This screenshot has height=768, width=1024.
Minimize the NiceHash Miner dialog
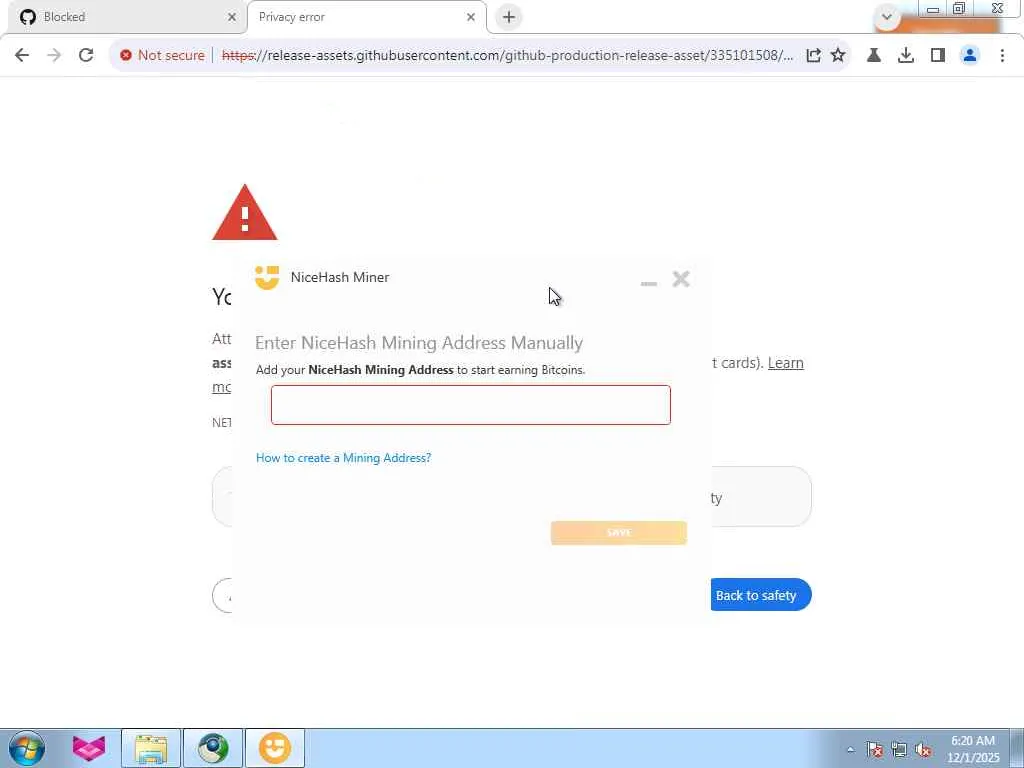pyautogui.click(x=648, y=283)
